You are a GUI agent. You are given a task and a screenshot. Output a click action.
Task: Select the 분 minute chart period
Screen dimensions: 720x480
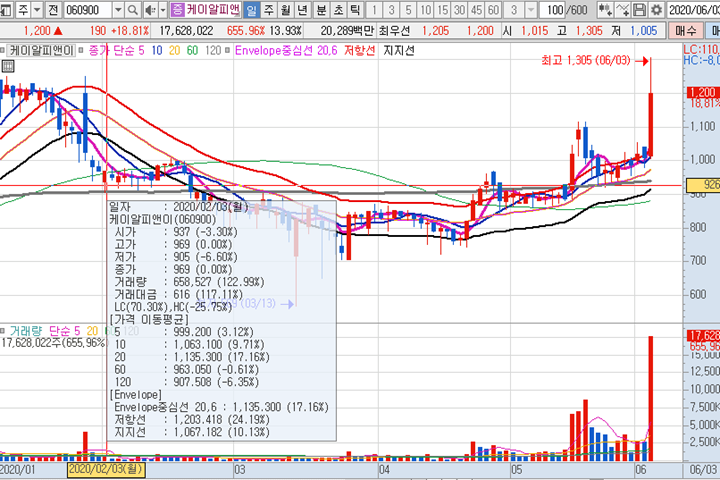pos(321,9)
